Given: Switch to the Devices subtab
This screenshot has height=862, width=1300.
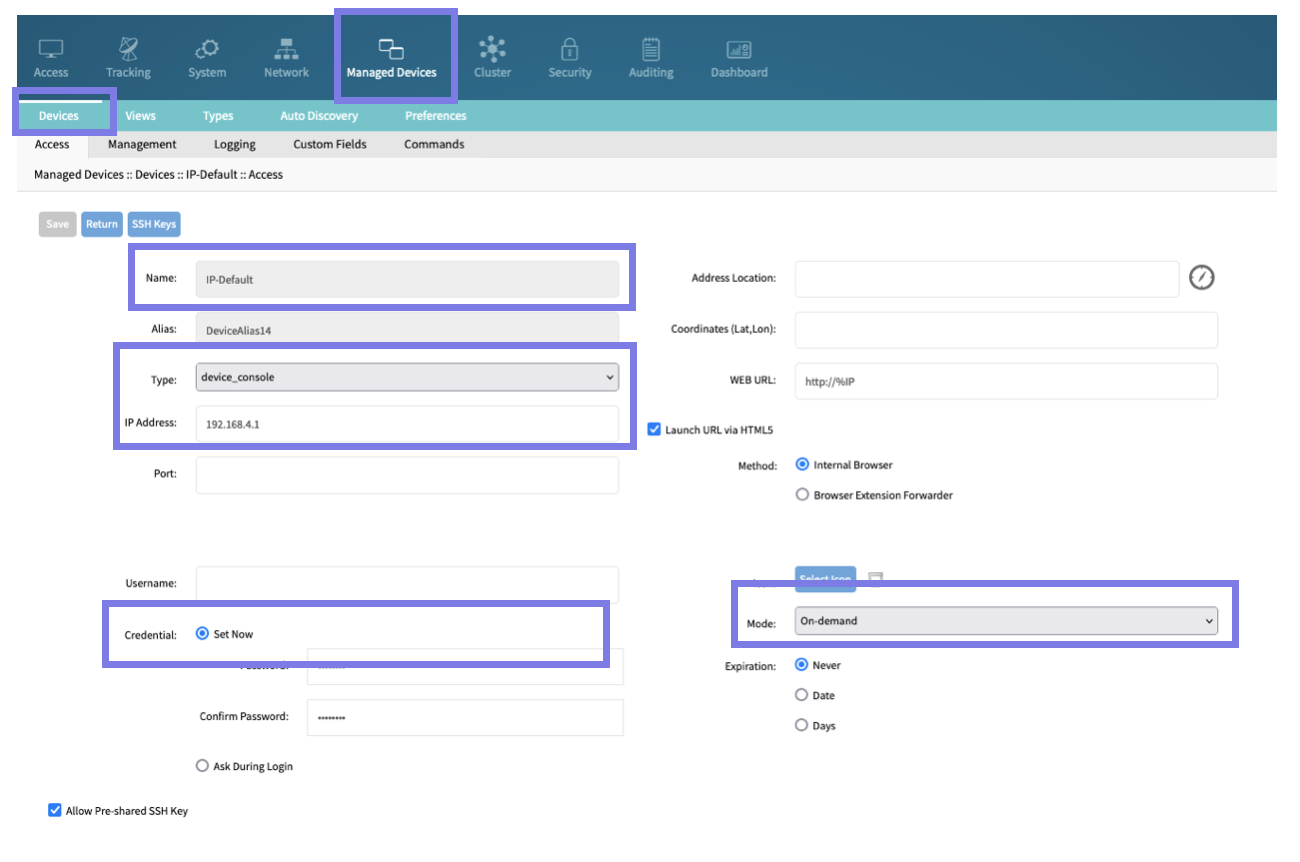Looking at the screenshot, I should click(58, 116).
